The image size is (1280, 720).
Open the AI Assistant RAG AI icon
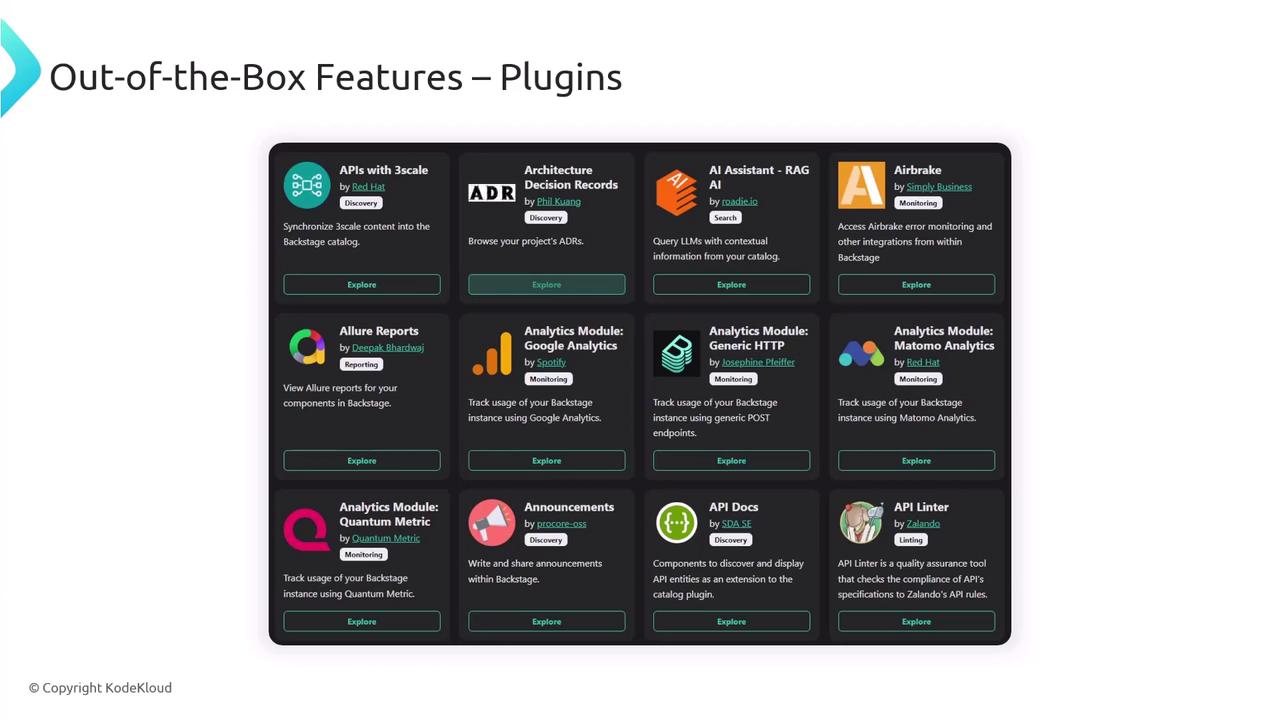[676, 192]
